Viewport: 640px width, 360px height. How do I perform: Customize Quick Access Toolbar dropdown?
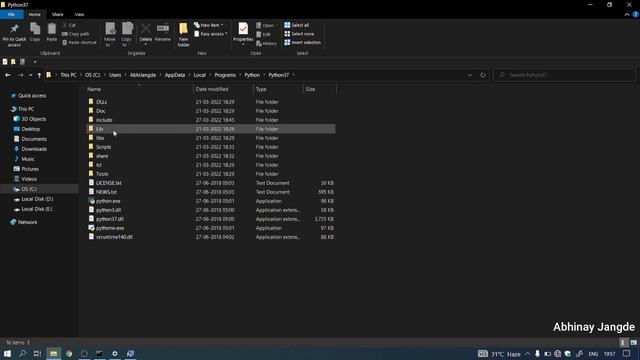point(35,62)
